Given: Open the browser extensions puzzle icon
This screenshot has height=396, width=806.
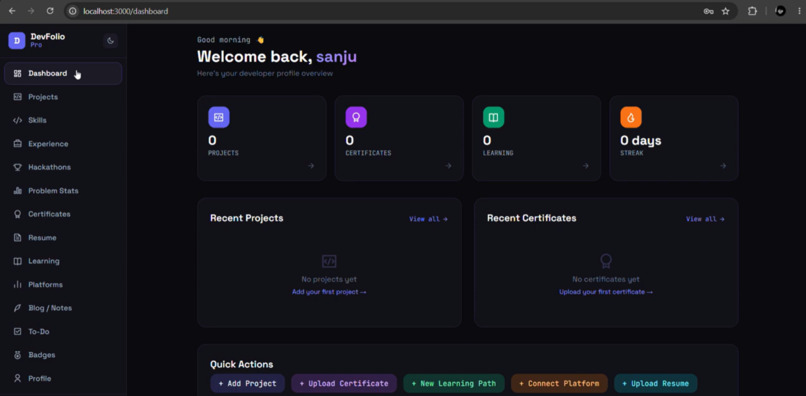Looking at the screenshot, I should click(753, 11).
